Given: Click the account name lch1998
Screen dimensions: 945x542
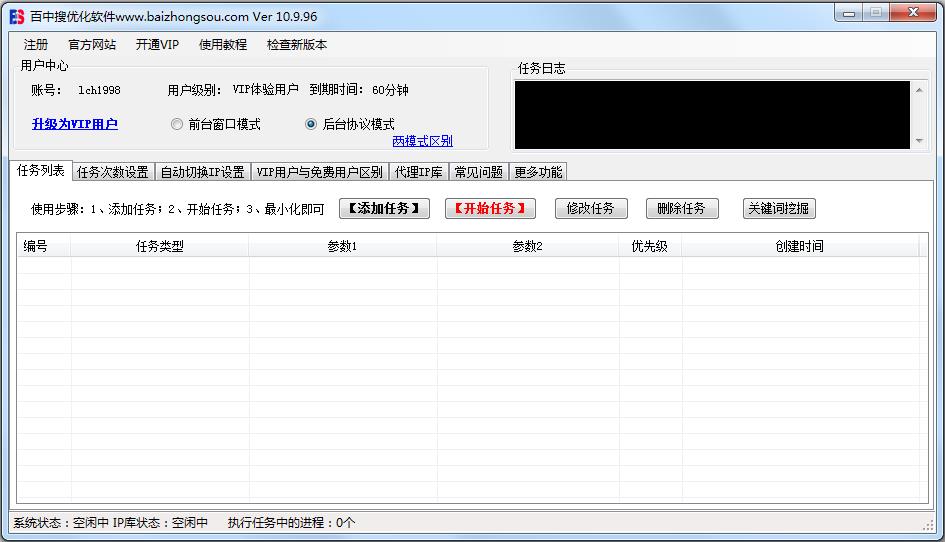Looking at the screenshot, I should click(99, 90).
